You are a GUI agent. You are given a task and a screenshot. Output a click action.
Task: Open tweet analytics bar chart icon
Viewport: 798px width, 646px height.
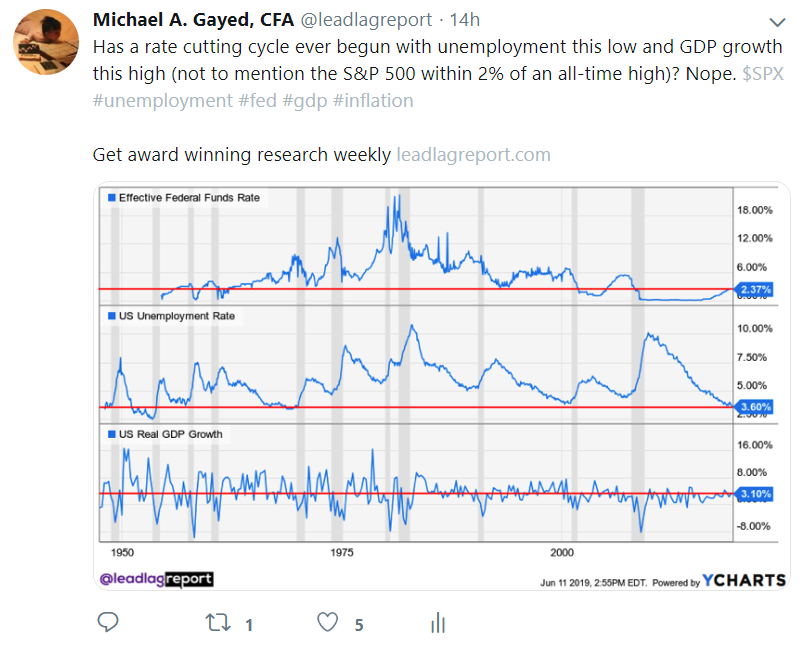437,623
